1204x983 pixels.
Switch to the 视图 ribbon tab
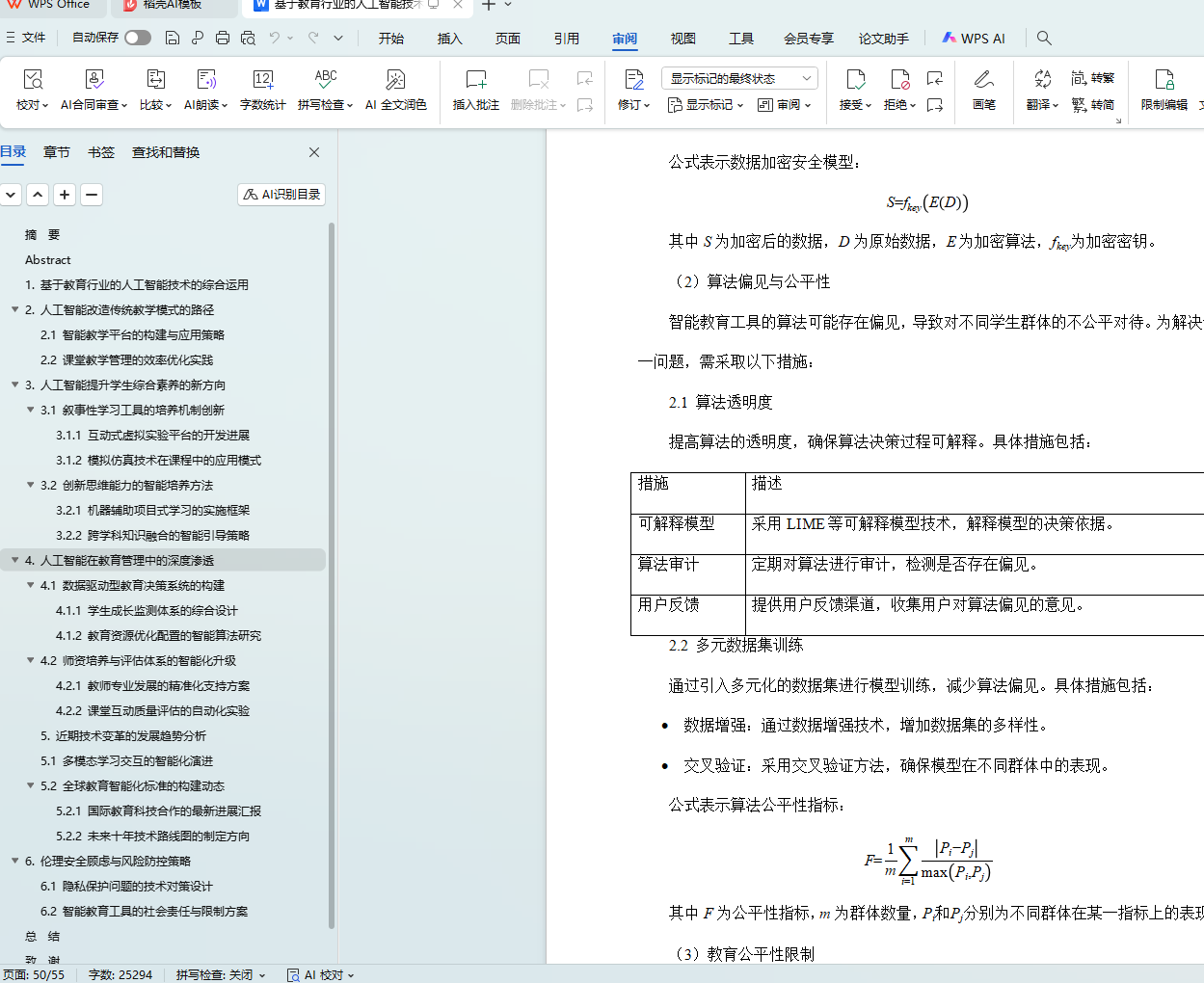pyautogui.click(x=682, y=39)
